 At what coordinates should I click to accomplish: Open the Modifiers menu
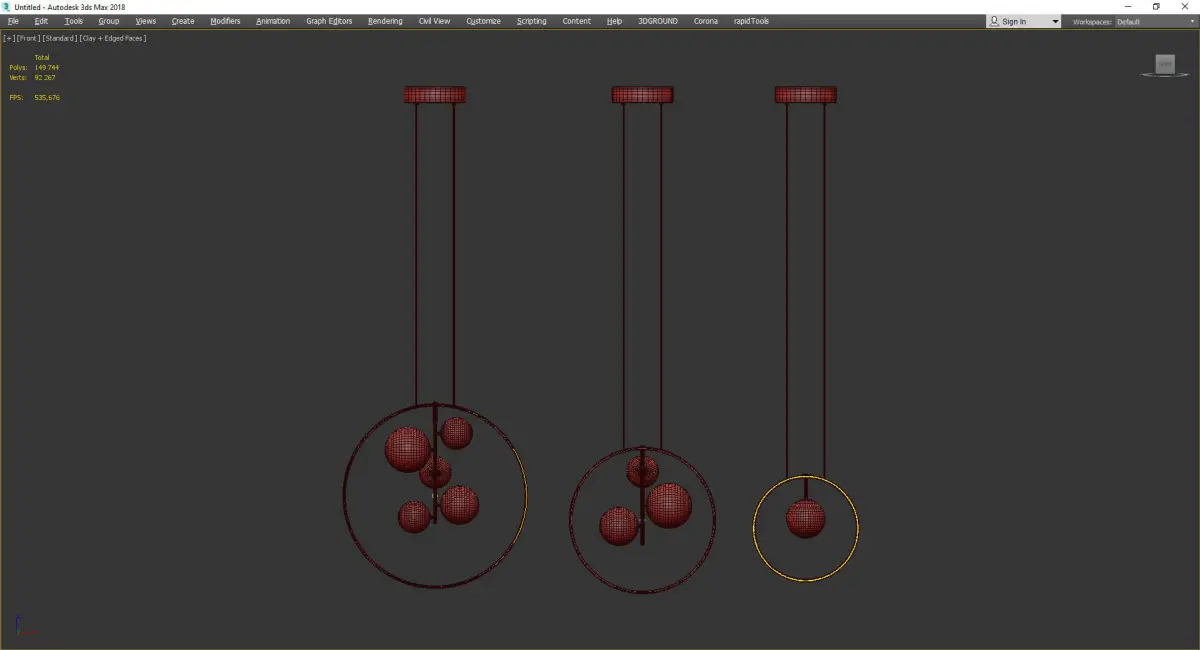(x=225, y=21)
